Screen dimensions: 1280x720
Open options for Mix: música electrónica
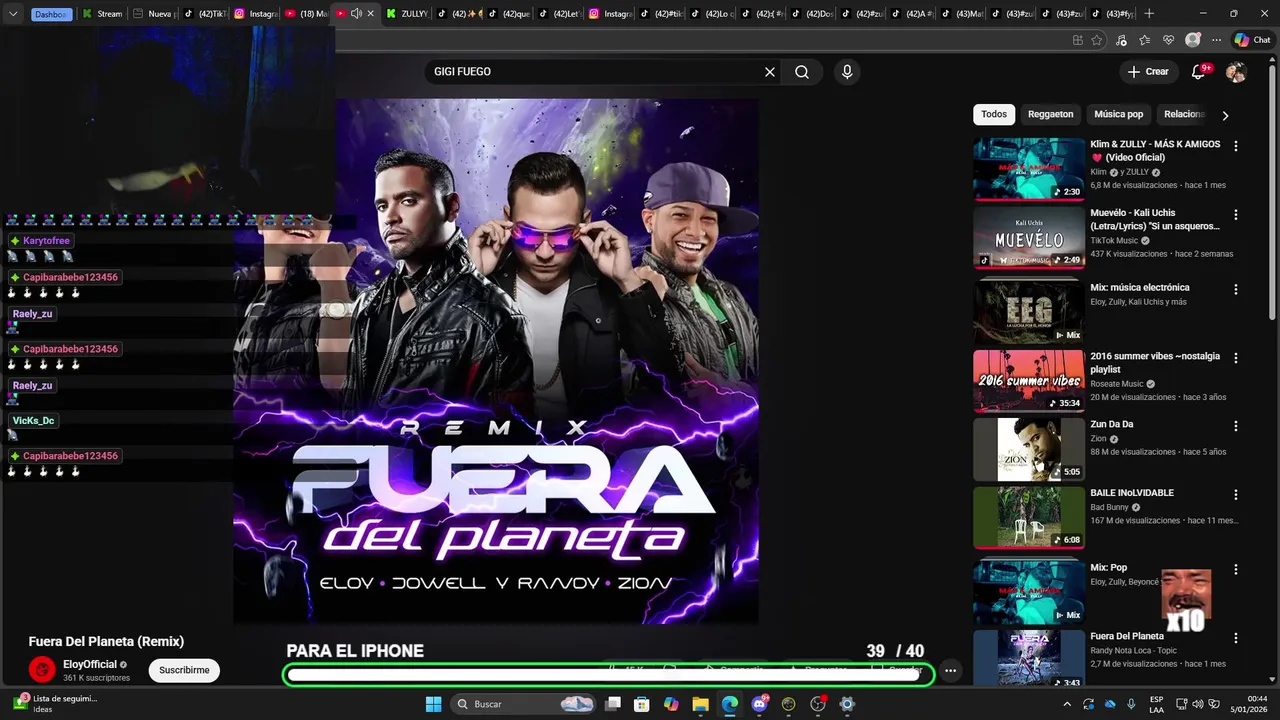(1236, 290)
